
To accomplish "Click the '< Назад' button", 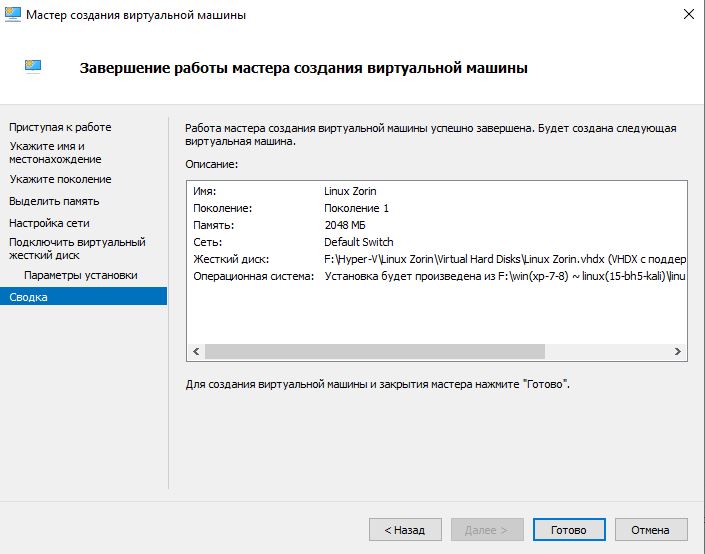I will pyautogui.click(x=405, y=530).
